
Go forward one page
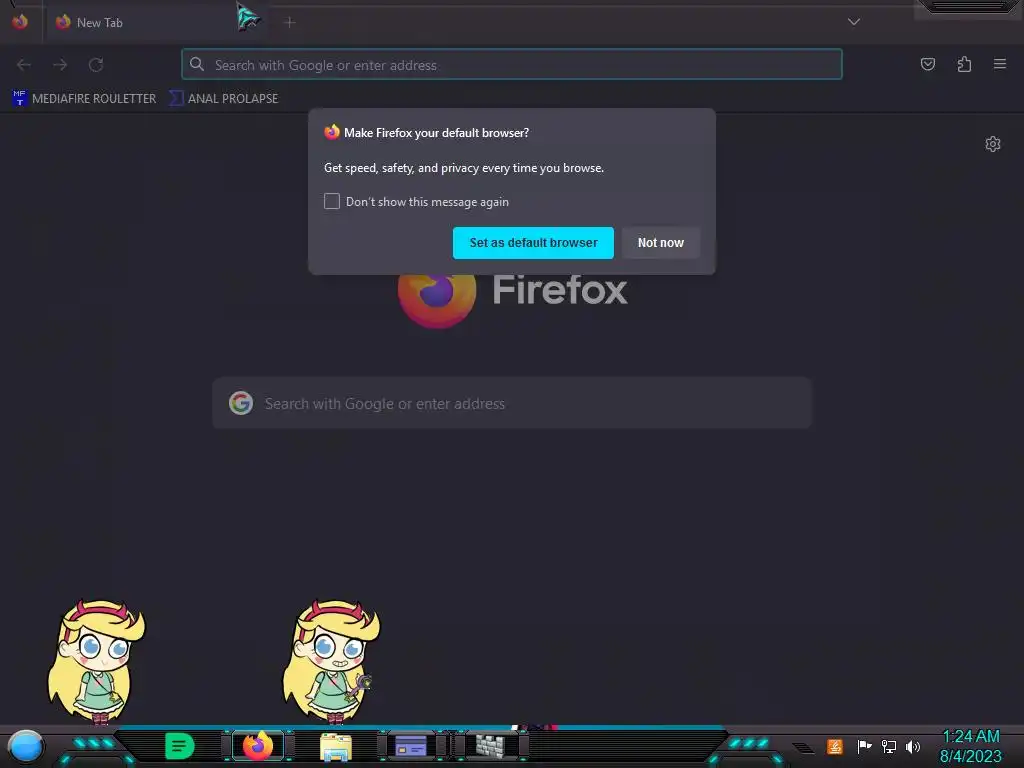pyautogui.click(x=60, y=65)
